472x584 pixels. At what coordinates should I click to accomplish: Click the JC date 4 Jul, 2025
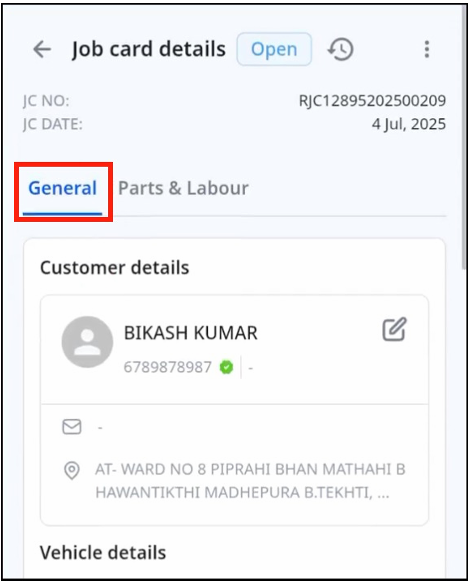(x=409, y=124)
